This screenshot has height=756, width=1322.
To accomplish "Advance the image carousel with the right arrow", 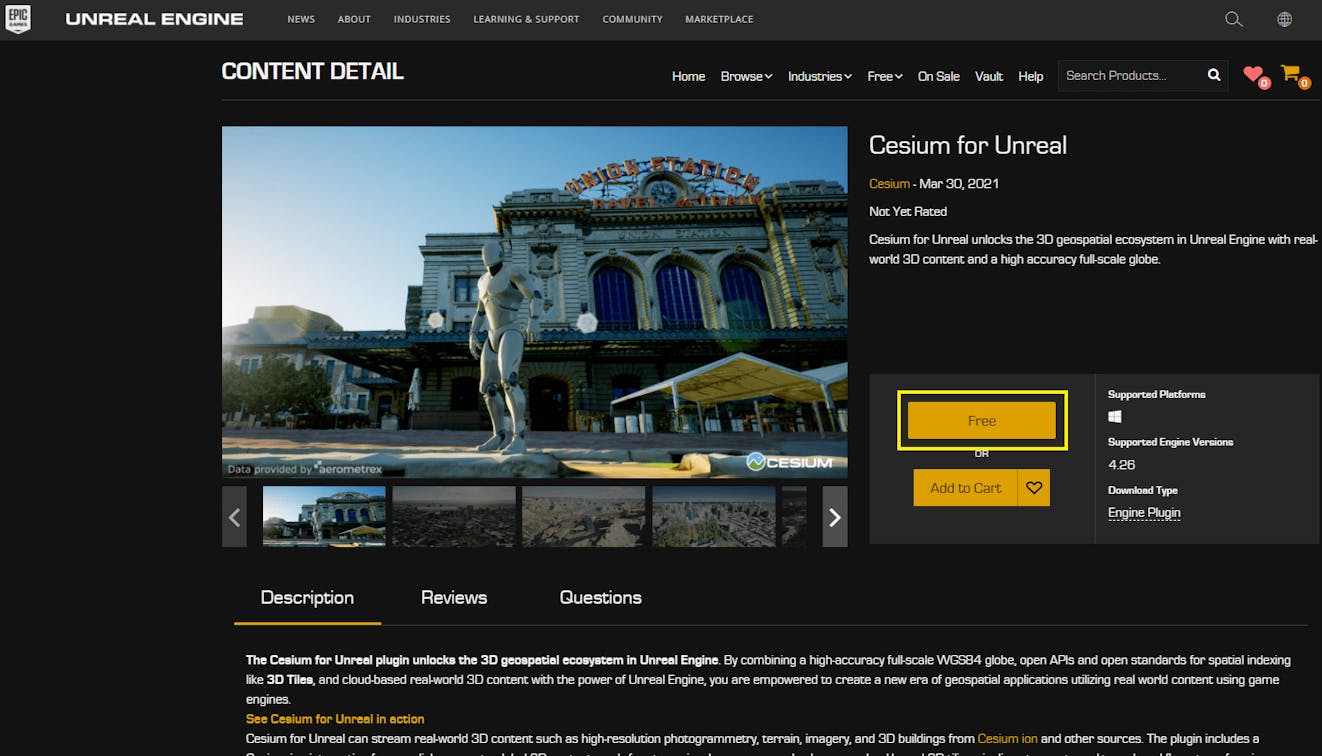I will [834, 517].
